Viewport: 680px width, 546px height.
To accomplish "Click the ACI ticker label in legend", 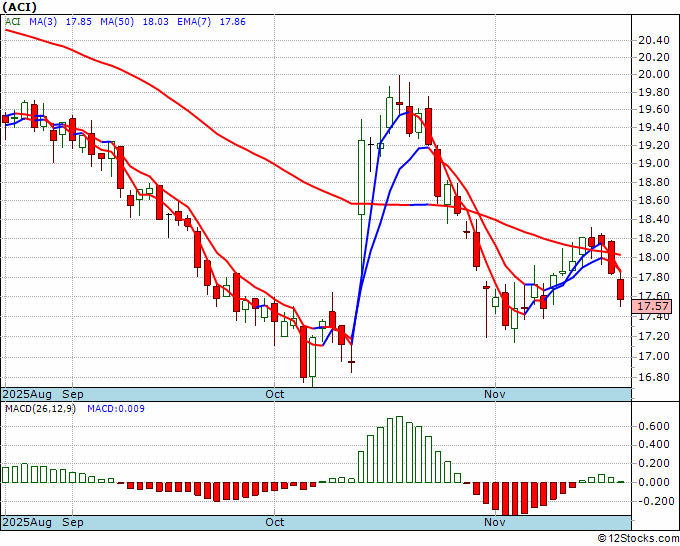I will click(13, 22).
